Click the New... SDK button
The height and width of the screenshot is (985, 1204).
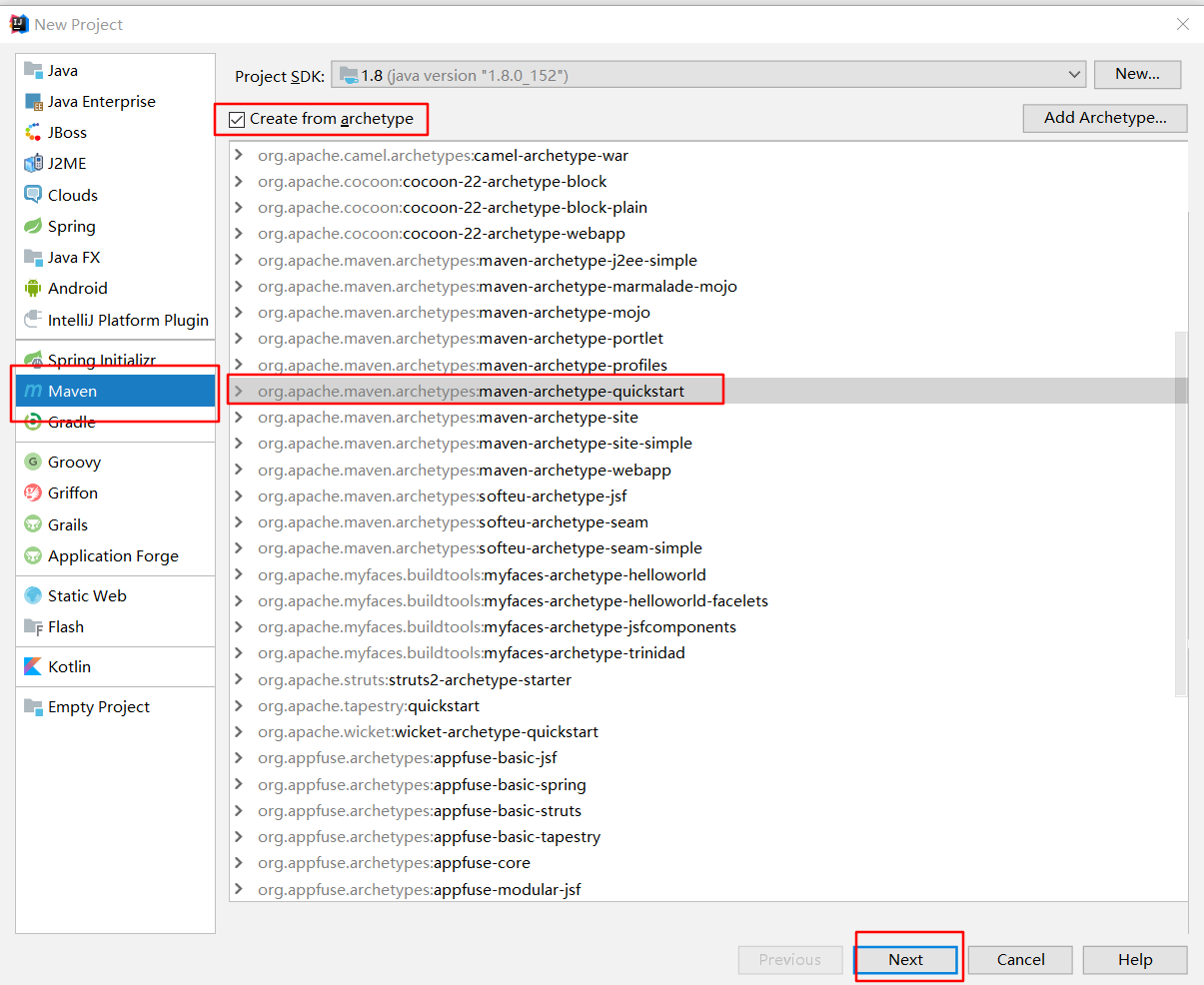point(1137,74)
